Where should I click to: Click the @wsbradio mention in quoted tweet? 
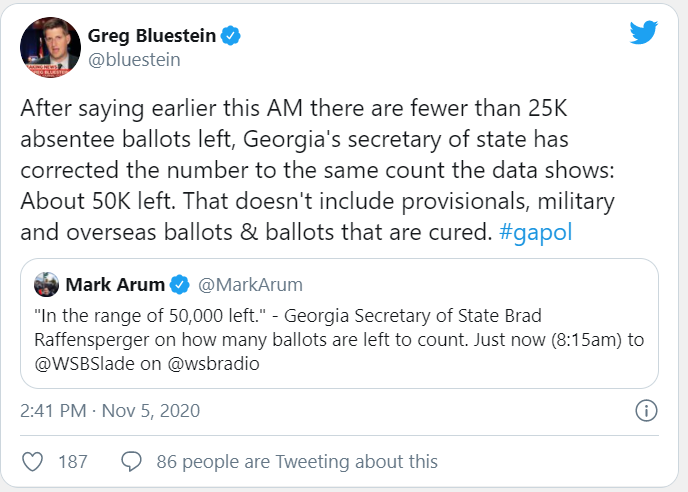click(214, 364)
